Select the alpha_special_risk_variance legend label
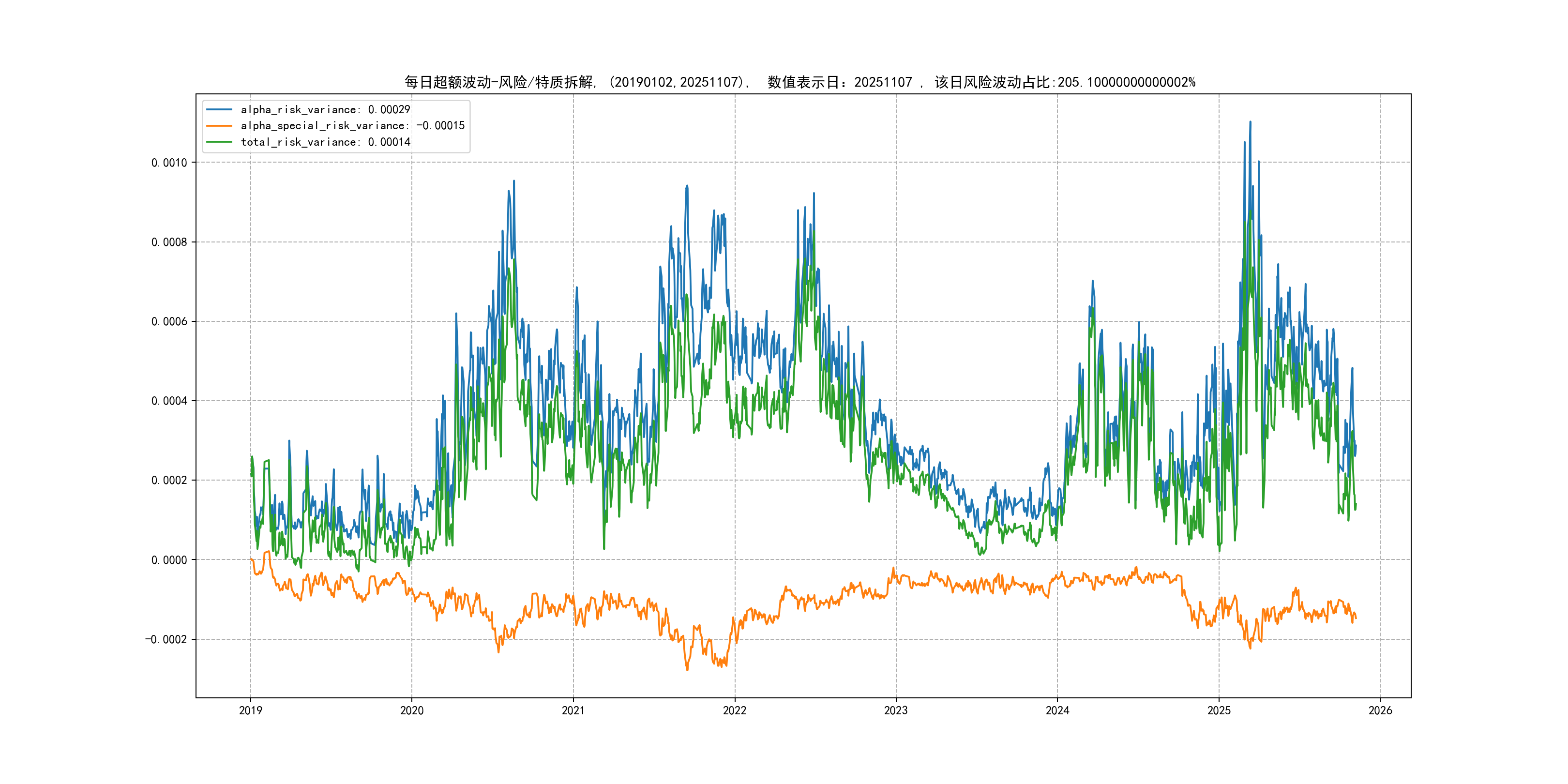 tap(352, 126)
